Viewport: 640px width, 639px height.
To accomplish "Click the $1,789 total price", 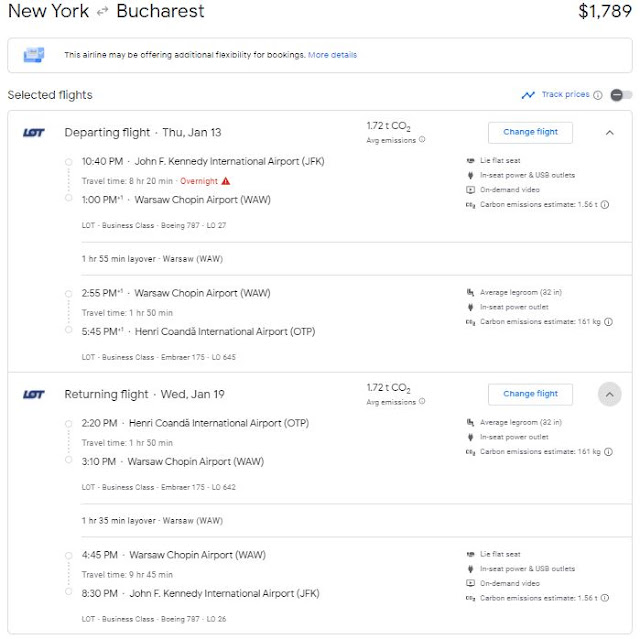I will pos(605,13).
